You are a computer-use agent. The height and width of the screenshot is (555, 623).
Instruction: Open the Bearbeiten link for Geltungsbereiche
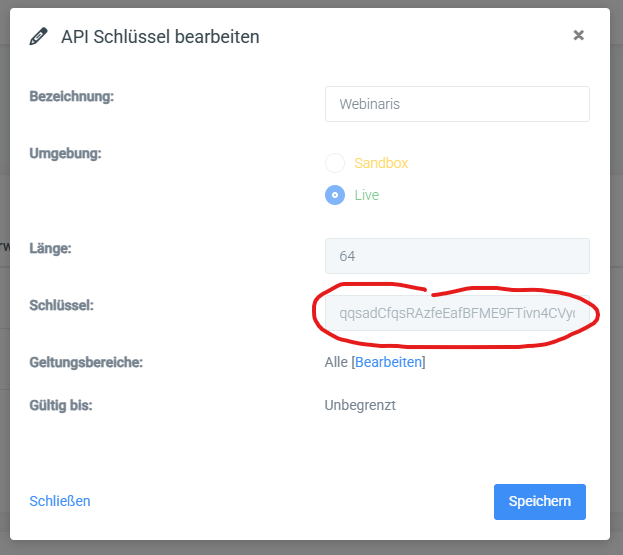388,362
